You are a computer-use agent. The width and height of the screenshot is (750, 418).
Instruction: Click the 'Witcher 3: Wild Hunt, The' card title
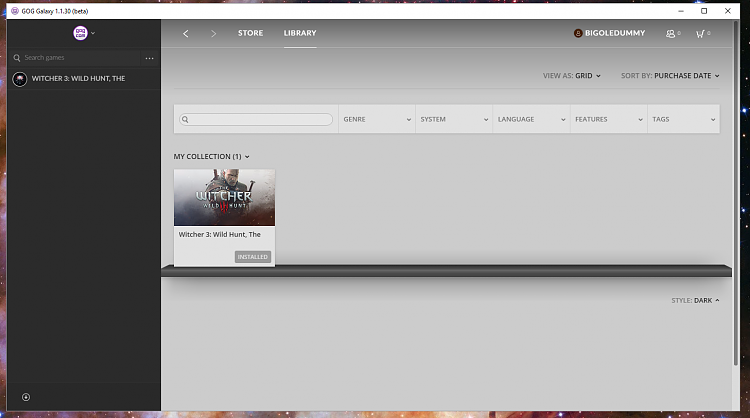220,234
